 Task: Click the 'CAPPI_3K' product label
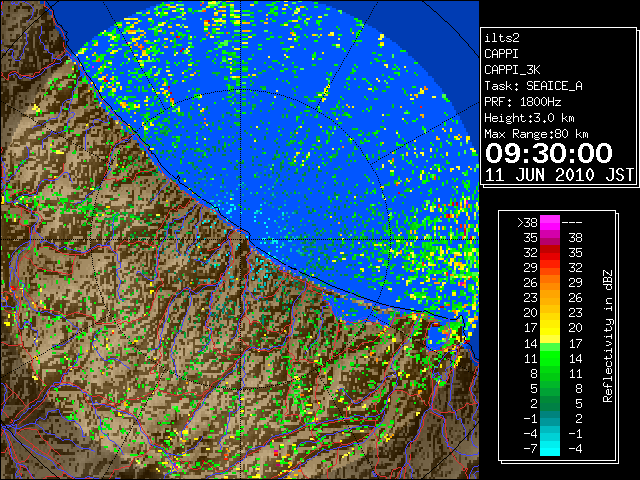pos(512,70)
